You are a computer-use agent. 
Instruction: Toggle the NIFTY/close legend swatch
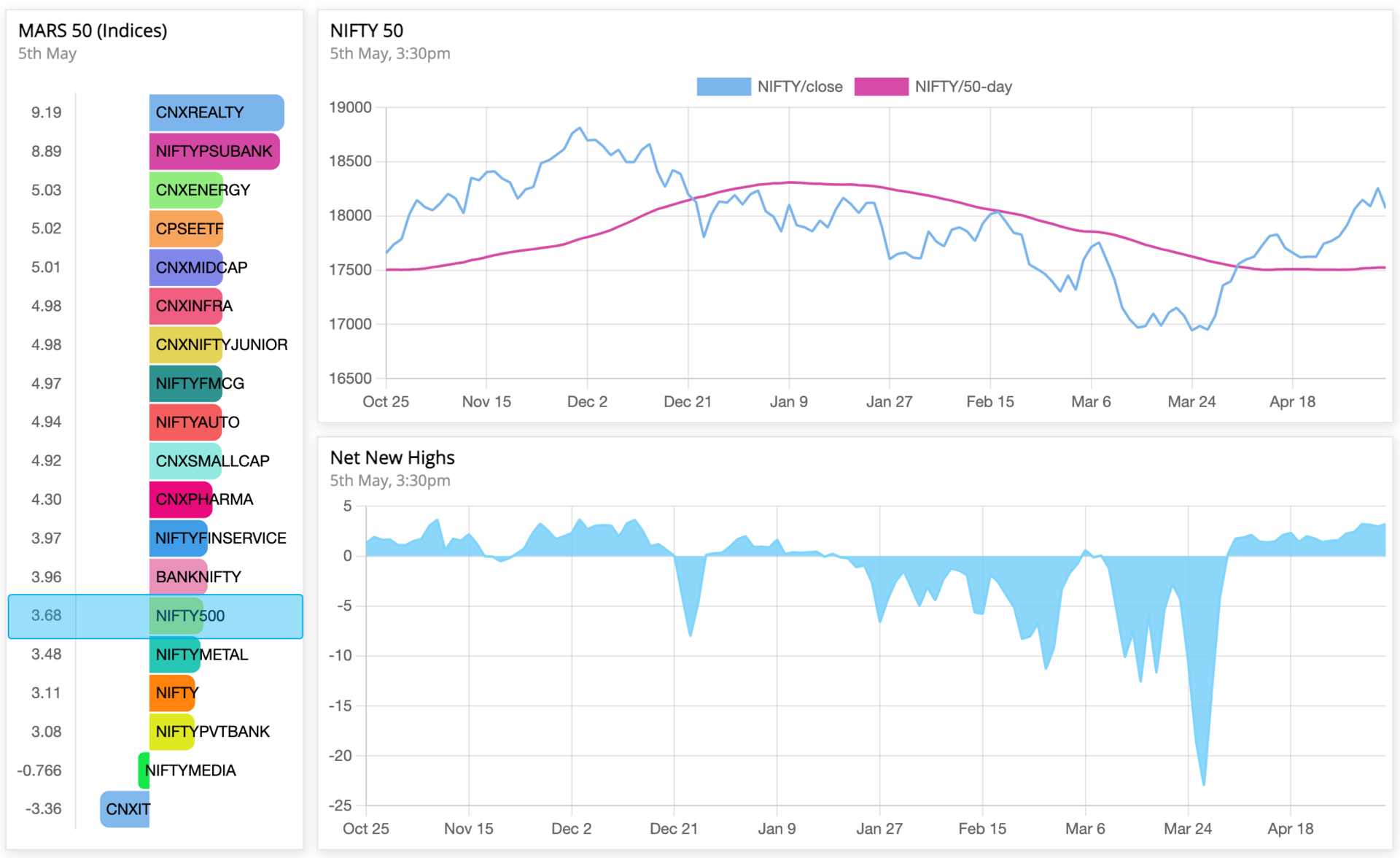click(x=723, y=87)
